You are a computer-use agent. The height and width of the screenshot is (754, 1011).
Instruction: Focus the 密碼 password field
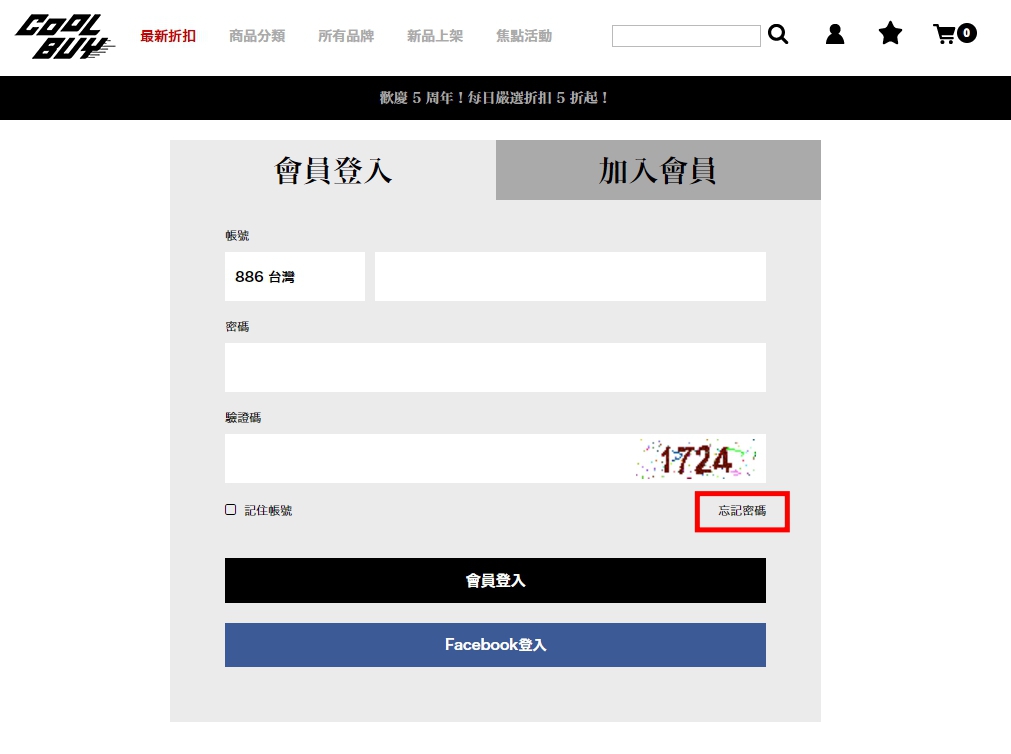pos(495,368)
